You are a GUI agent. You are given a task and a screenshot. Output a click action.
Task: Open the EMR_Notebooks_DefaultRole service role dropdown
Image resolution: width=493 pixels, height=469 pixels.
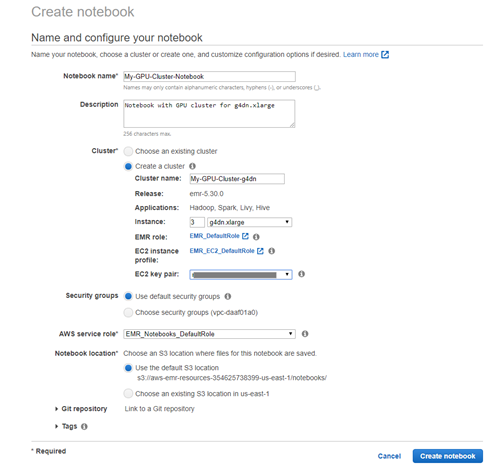tap(209, 334)
